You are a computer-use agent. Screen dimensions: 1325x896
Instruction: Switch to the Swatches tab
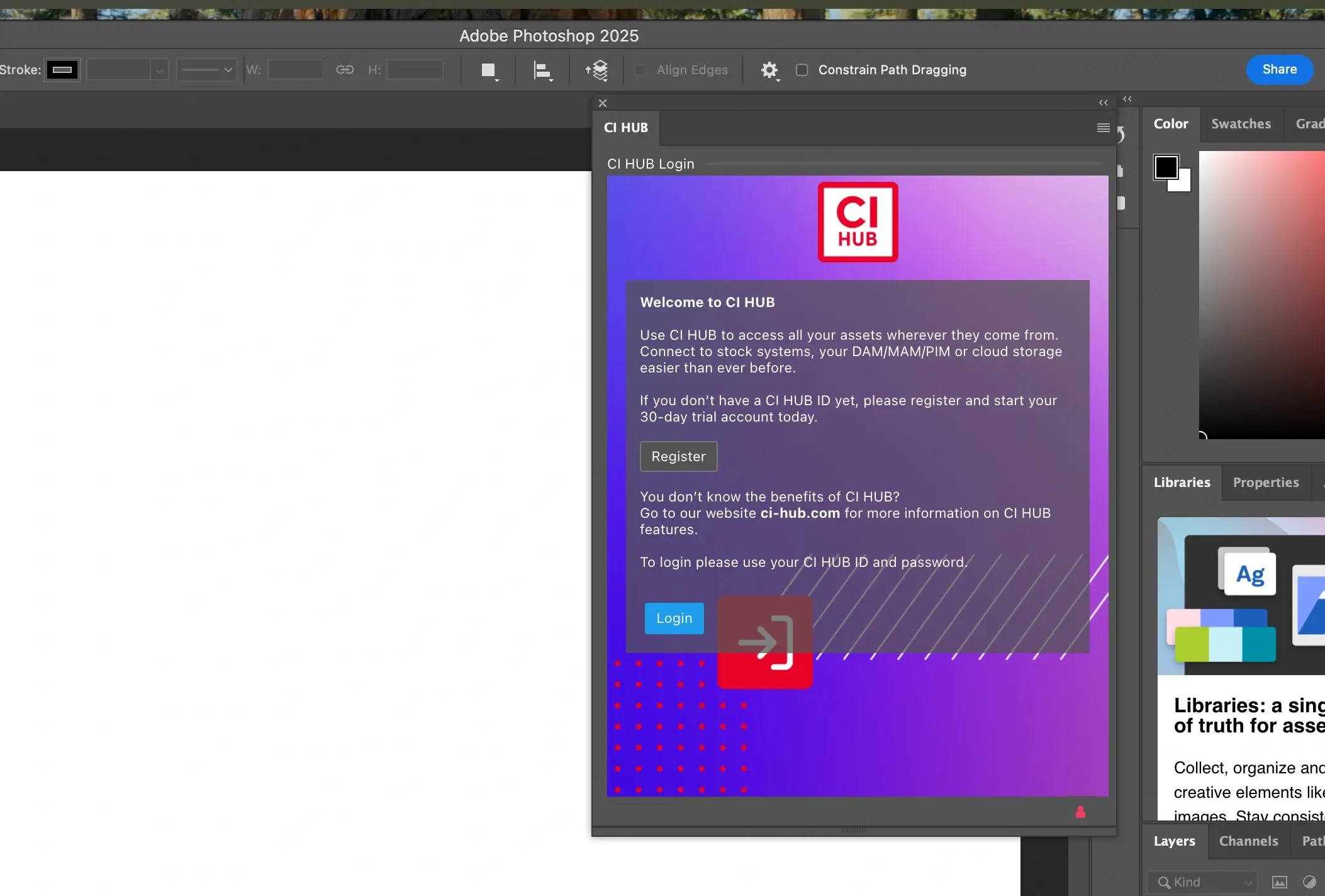pos(1241,124)
